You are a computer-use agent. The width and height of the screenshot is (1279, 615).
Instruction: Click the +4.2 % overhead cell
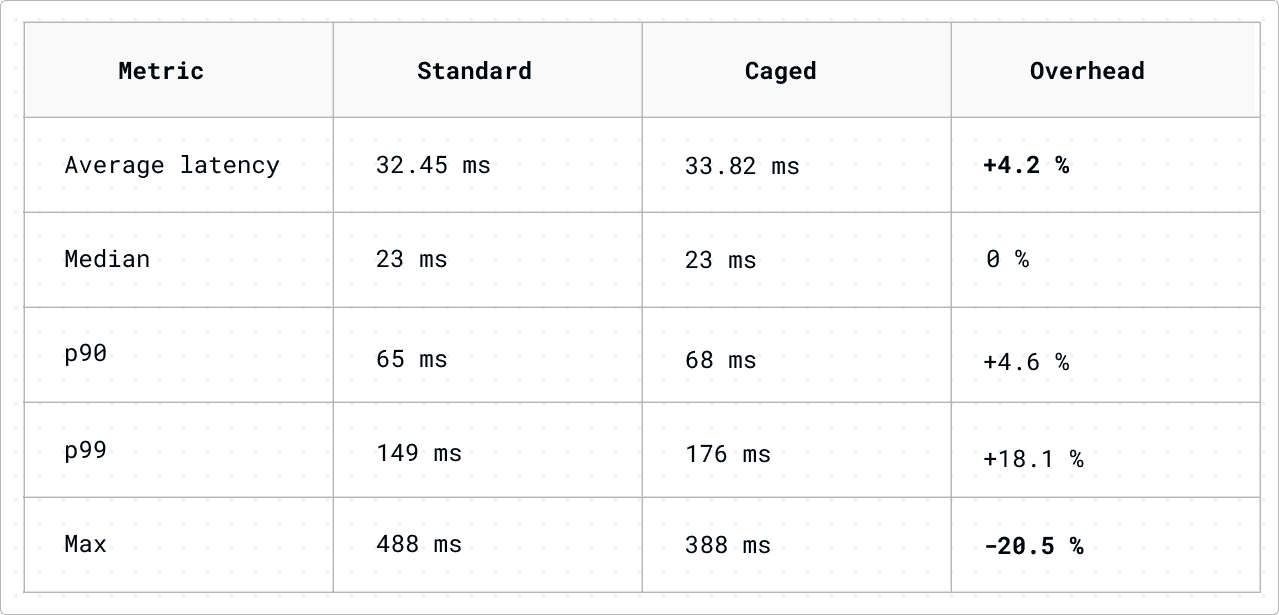[1026, 165]
